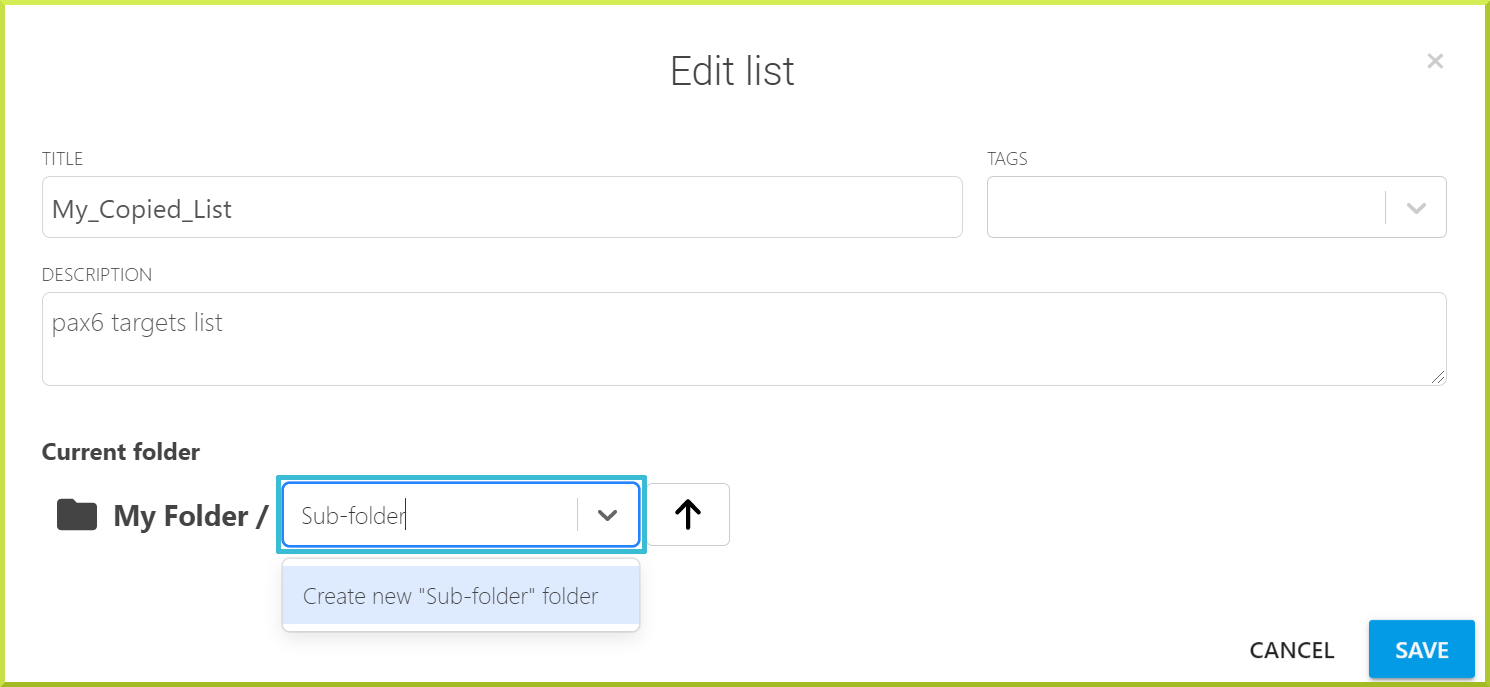Image resolution: width=1490 pixels, height=687 pixels.
Task: Click the Edit list dialog heading
Action: 732,71
